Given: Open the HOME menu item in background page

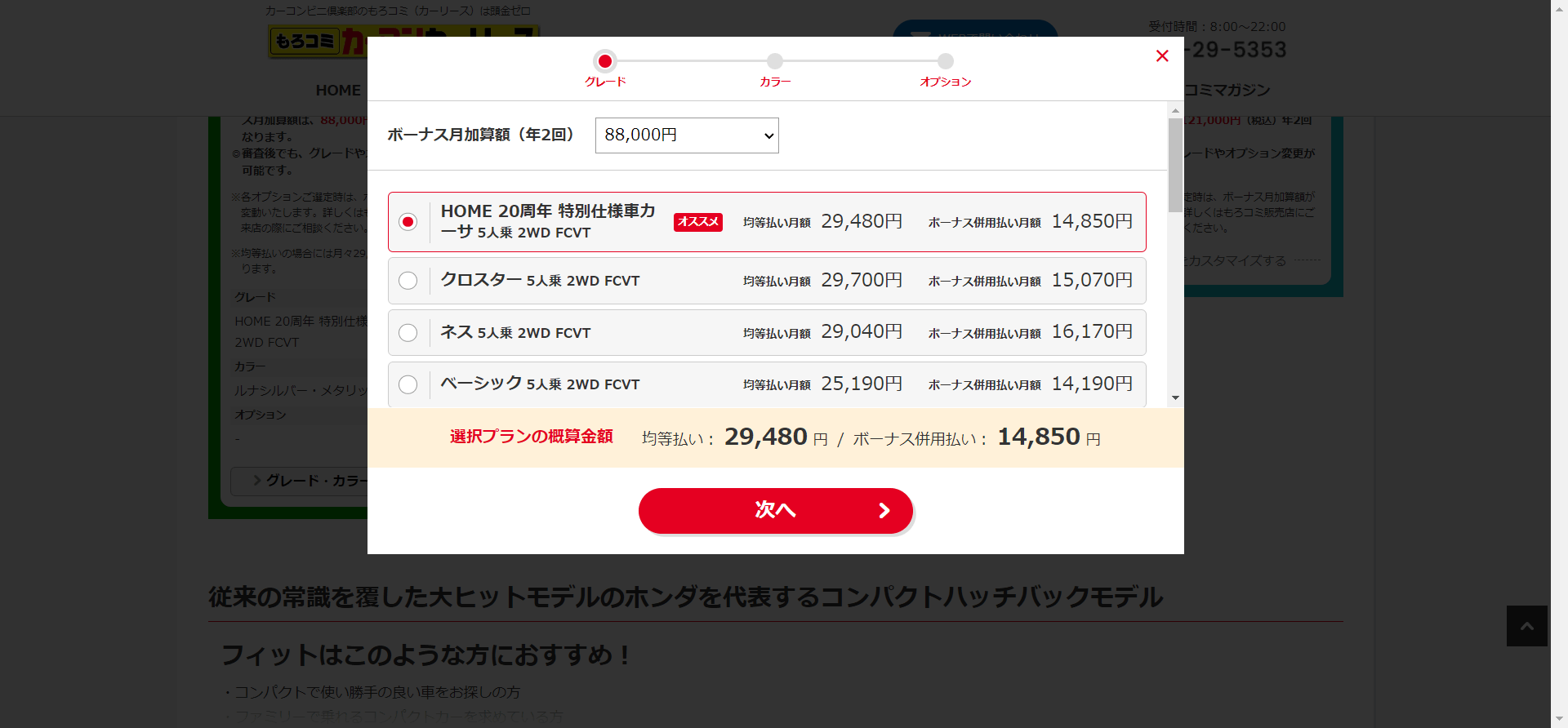Looking at the screenshot, I should point(338,91).
